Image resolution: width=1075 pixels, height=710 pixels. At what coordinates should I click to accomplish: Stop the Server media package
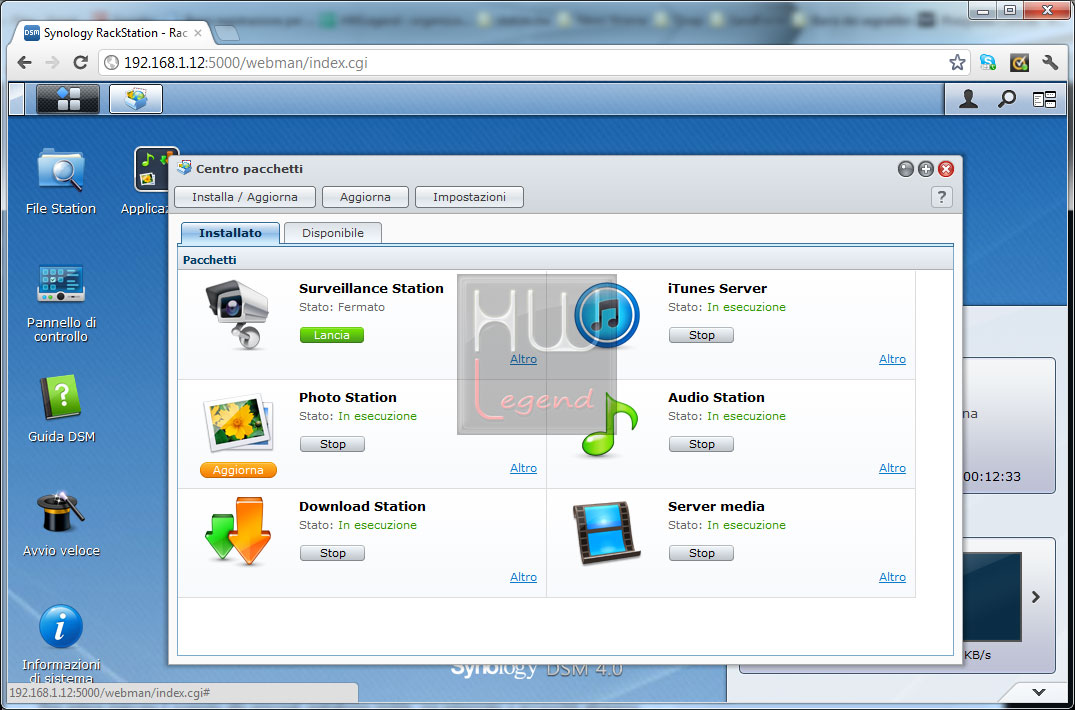pyautogui.click(x=701, y=553)
